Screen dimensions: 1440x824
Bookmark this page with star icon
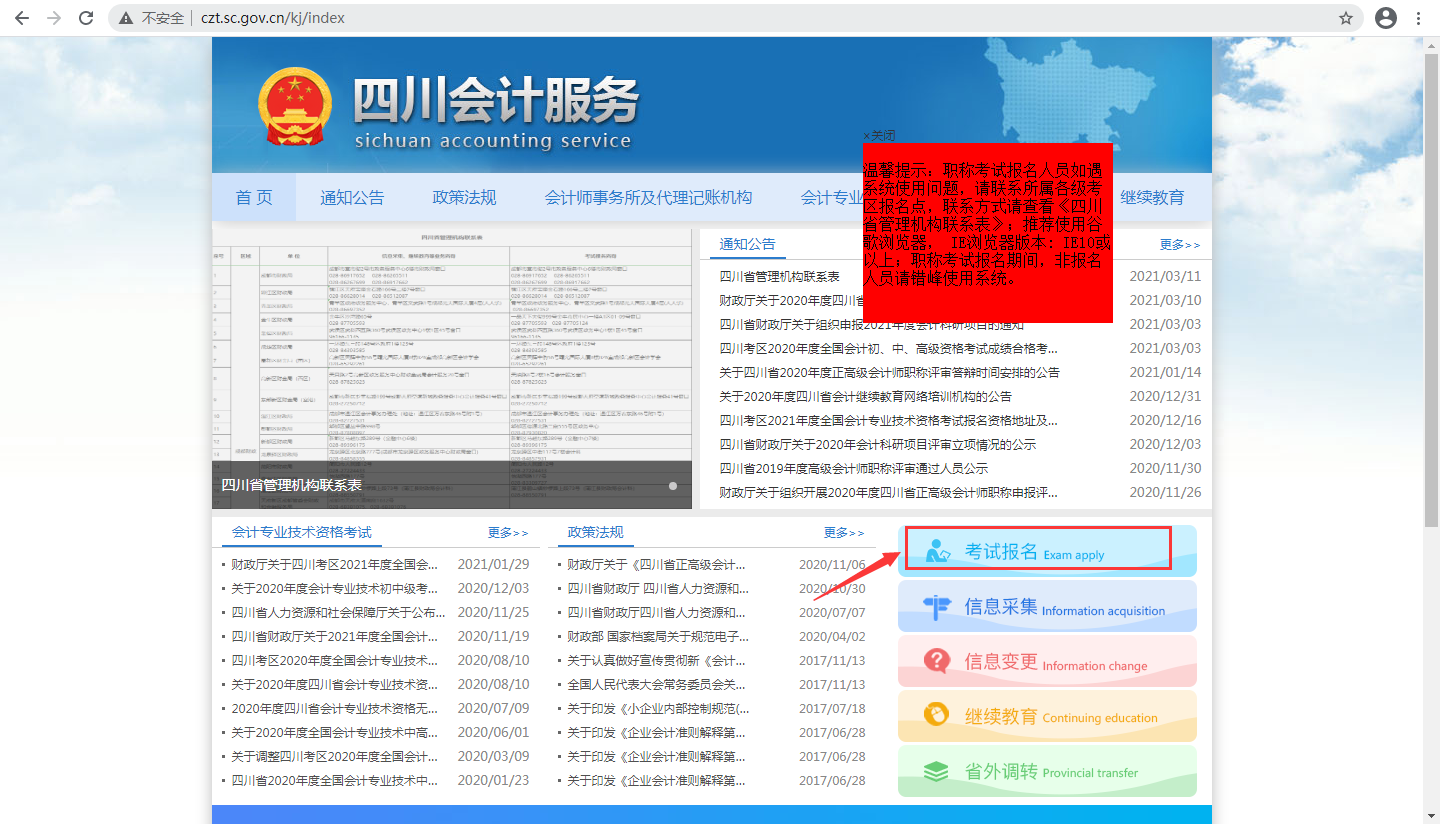click(x=1346, y=18)
